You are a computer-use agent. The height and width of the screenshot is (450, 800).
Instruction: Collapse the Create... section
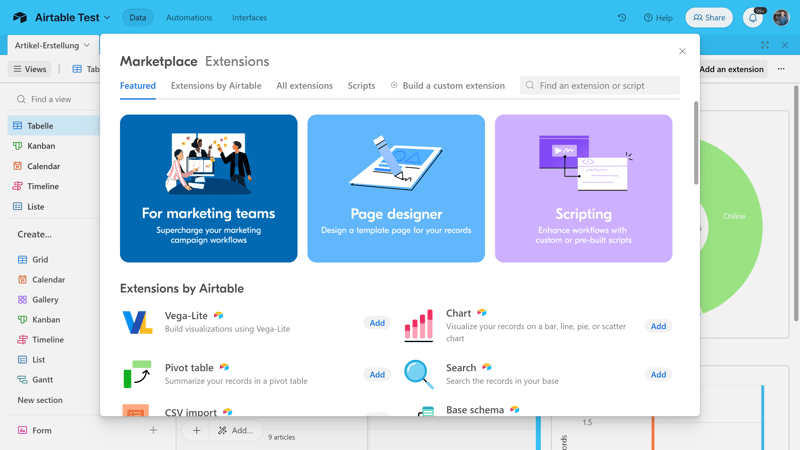pyautogui.click(x=34, y=234)
